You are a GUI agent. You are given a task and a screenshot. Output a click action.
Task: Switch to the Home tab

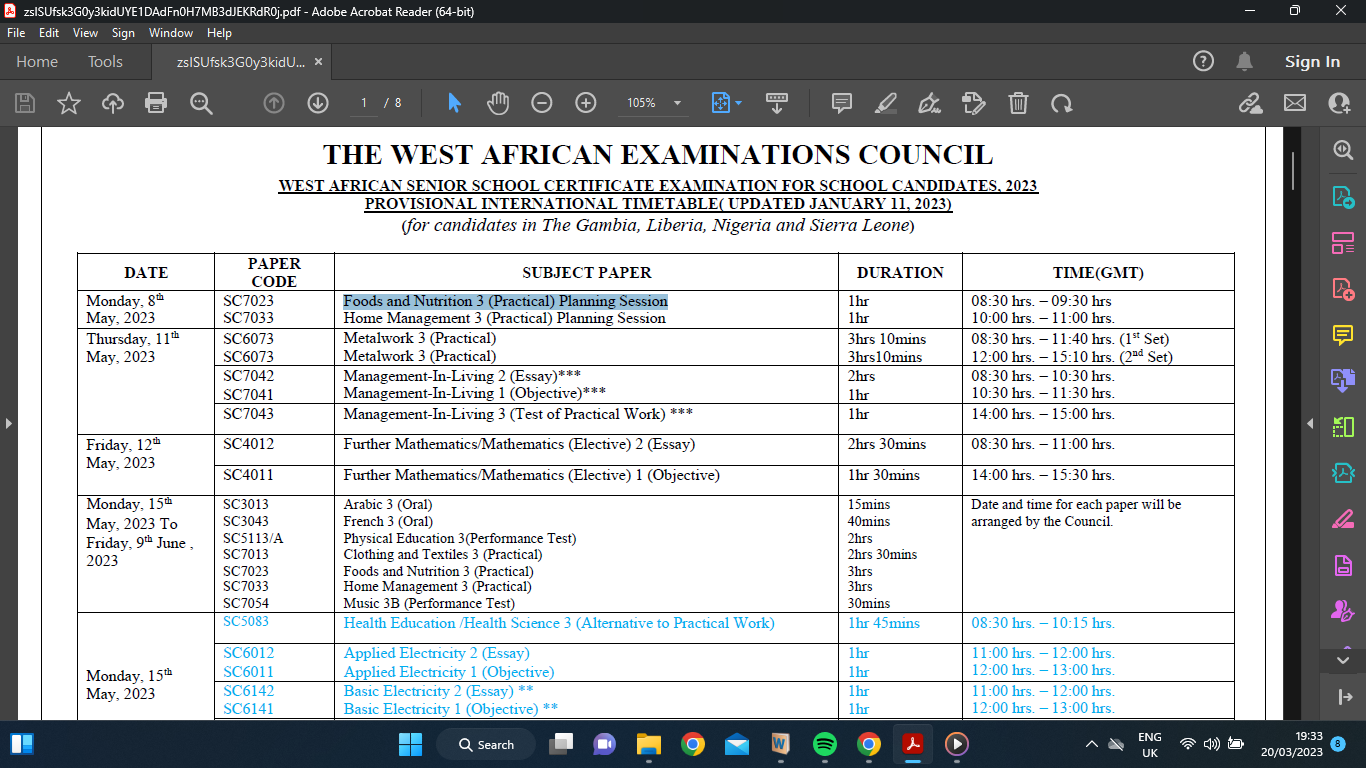[x=37, y=61]
